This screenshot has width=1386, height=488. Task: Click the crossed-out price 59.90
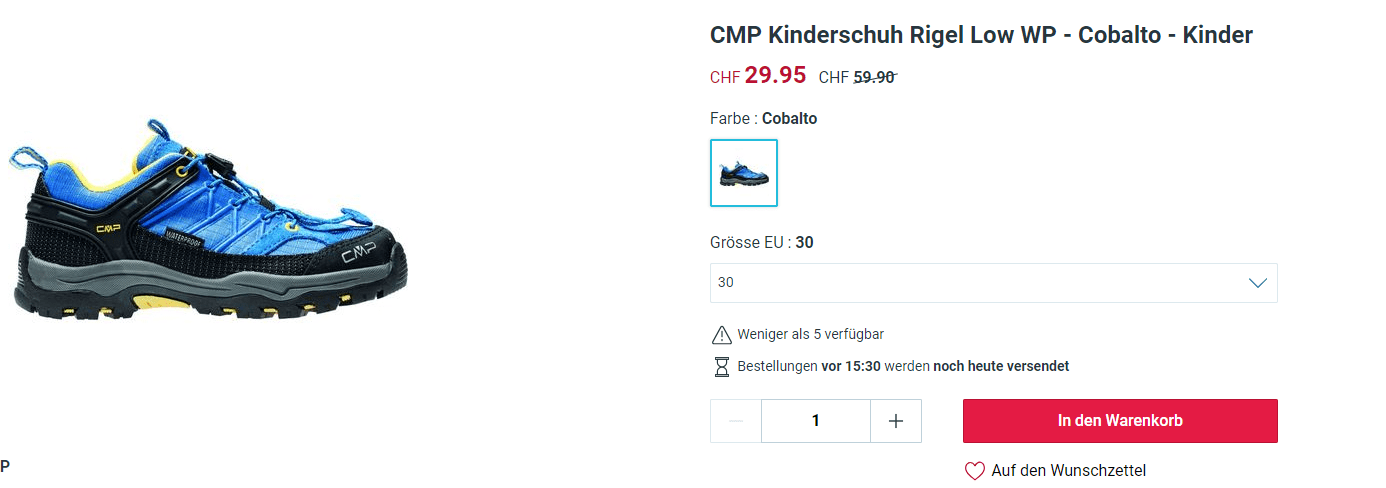[x=874, y=77]
